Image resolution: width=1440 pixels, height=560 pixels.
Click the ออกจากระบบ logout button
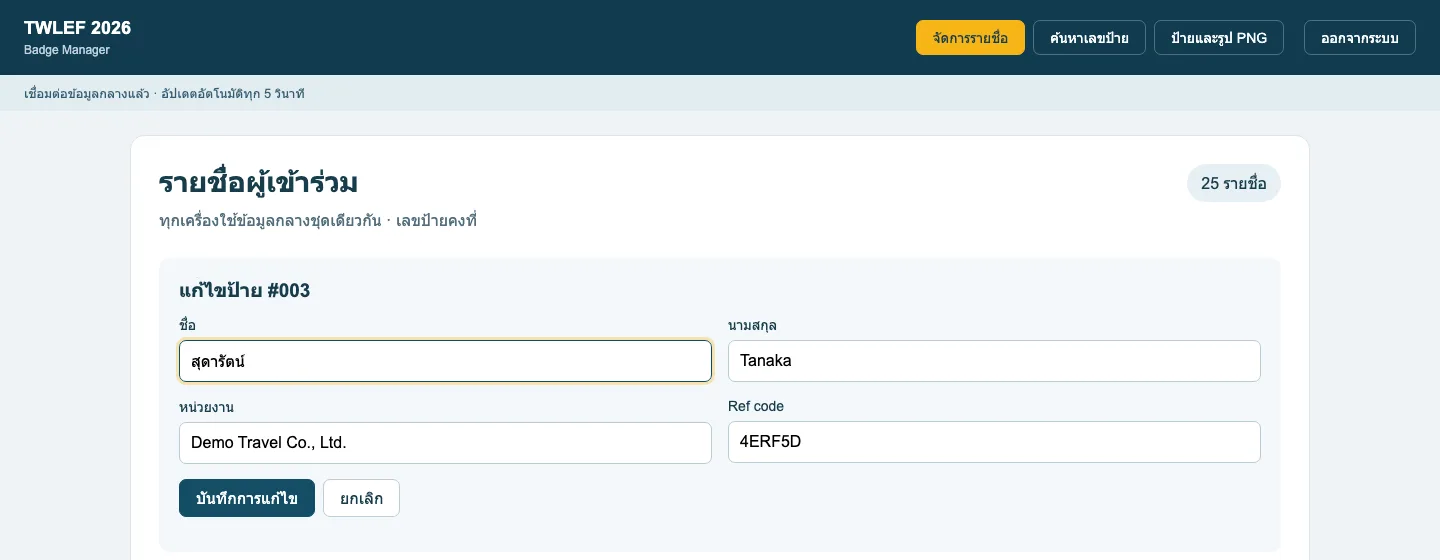(x=1359, y=38)
